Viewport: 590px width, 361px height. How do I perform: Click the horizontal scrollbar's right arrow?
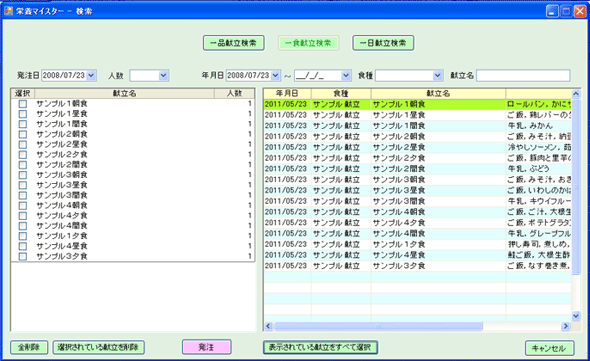[x=566, y=326]
